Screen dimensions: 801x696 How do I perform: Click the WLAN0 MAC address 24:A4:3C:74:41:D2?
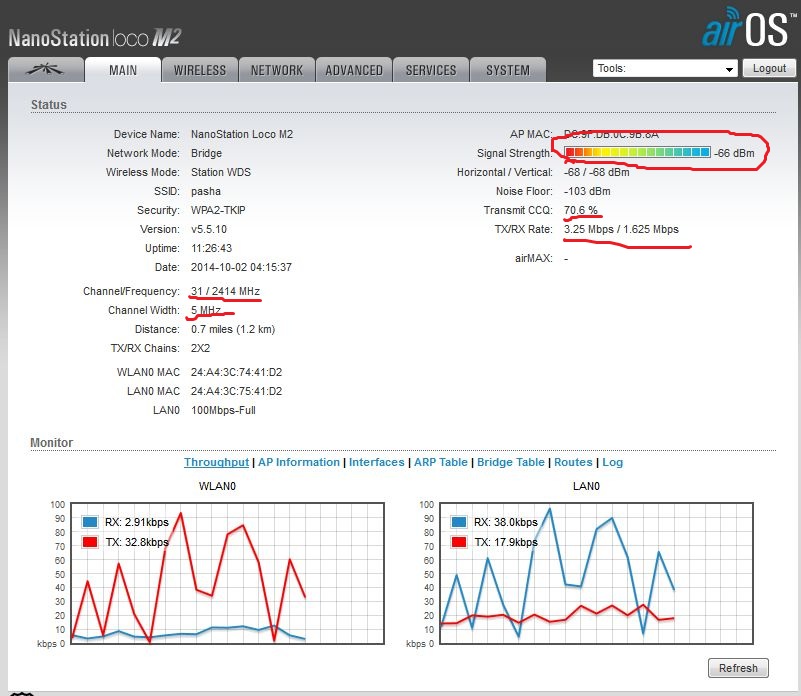pyautogui.click(x=237, y=372)
